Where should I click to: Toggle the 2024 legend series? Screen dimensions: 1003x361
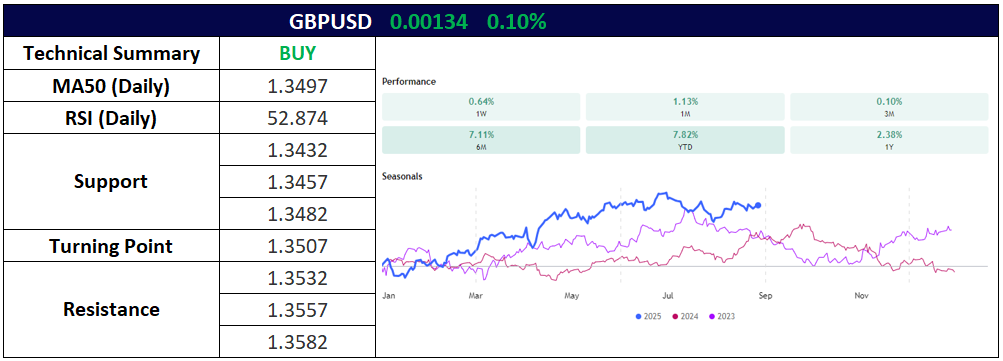tap(685, 316)
